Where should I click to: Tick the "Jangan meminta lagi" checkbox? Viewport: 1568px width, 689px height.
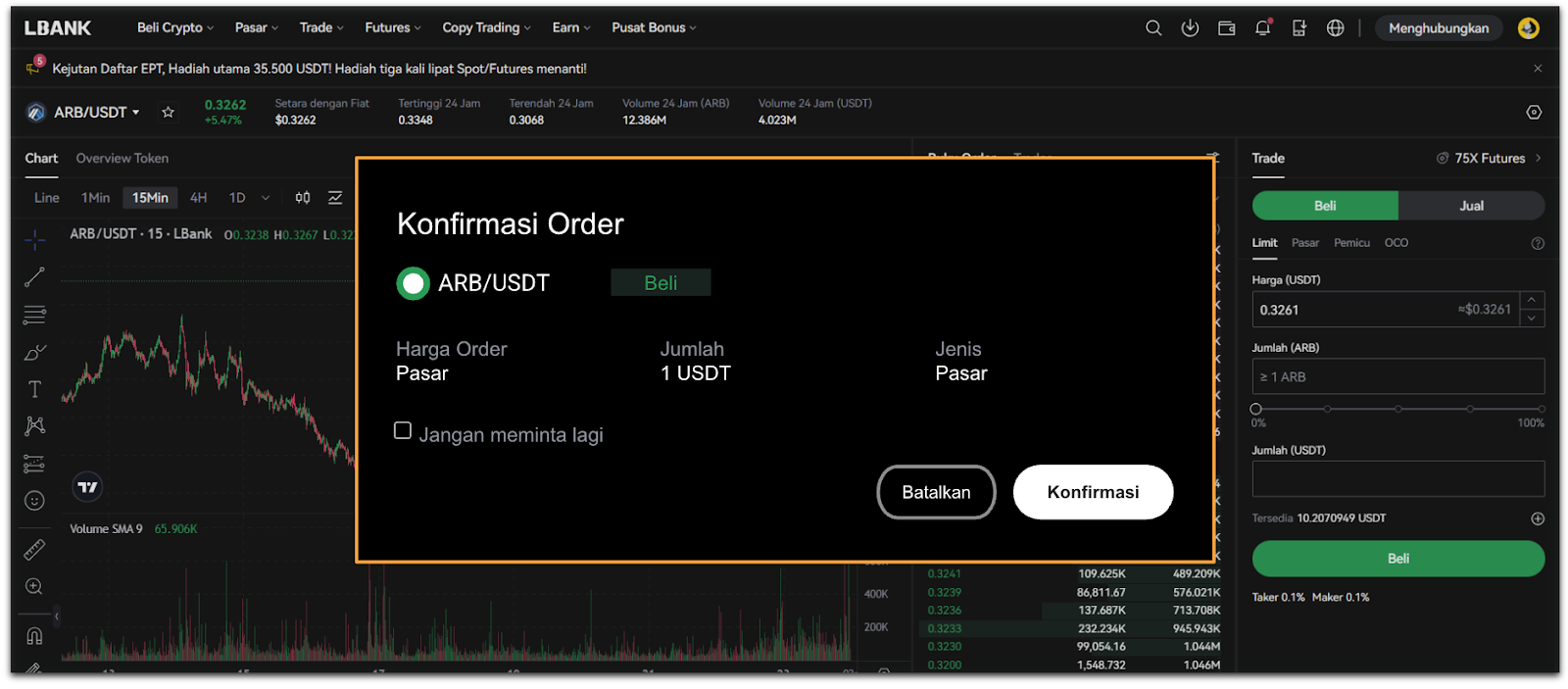click(403, 430)
